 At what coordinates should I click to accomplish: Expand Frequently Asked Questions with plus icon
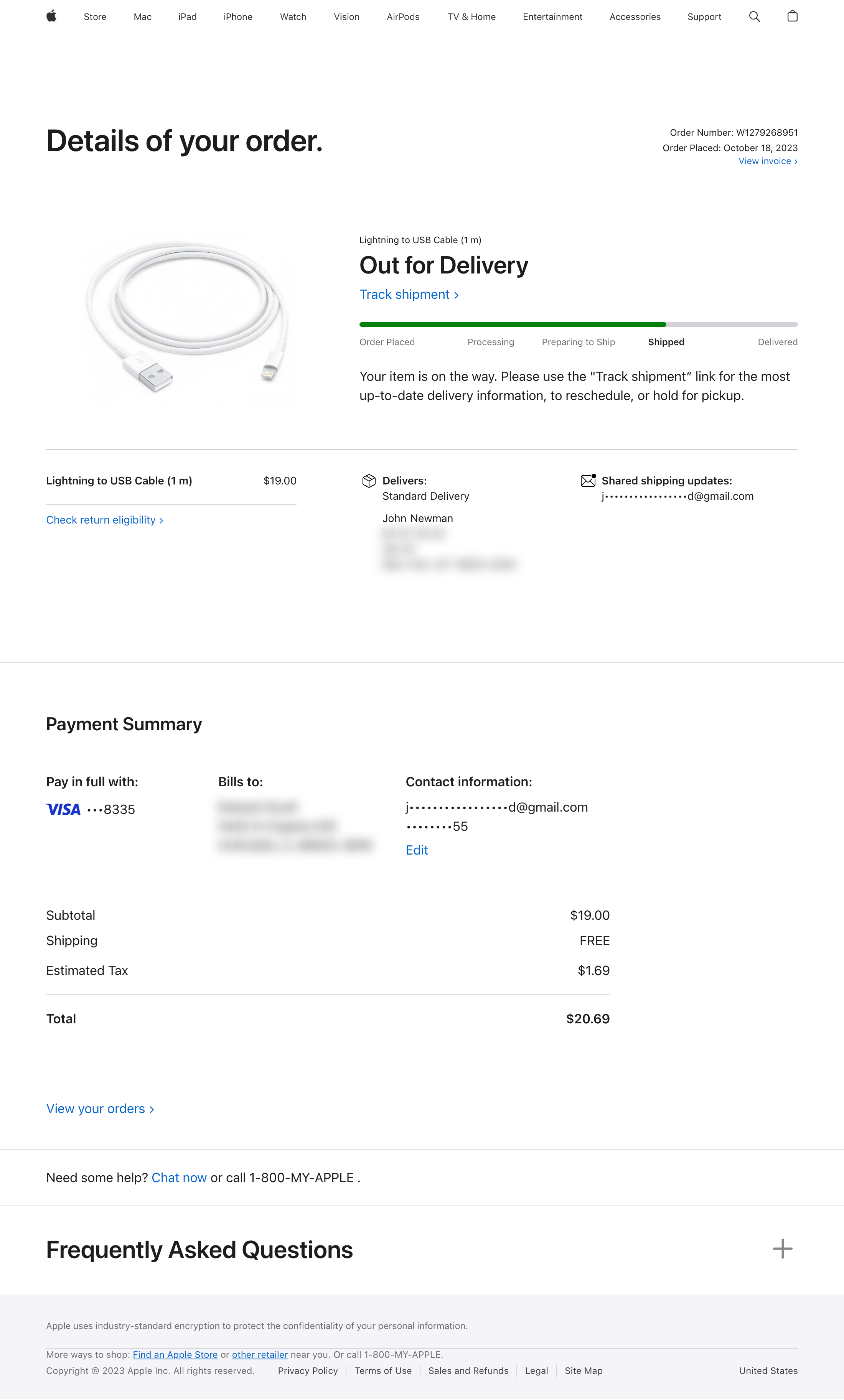click(783, 1248)
